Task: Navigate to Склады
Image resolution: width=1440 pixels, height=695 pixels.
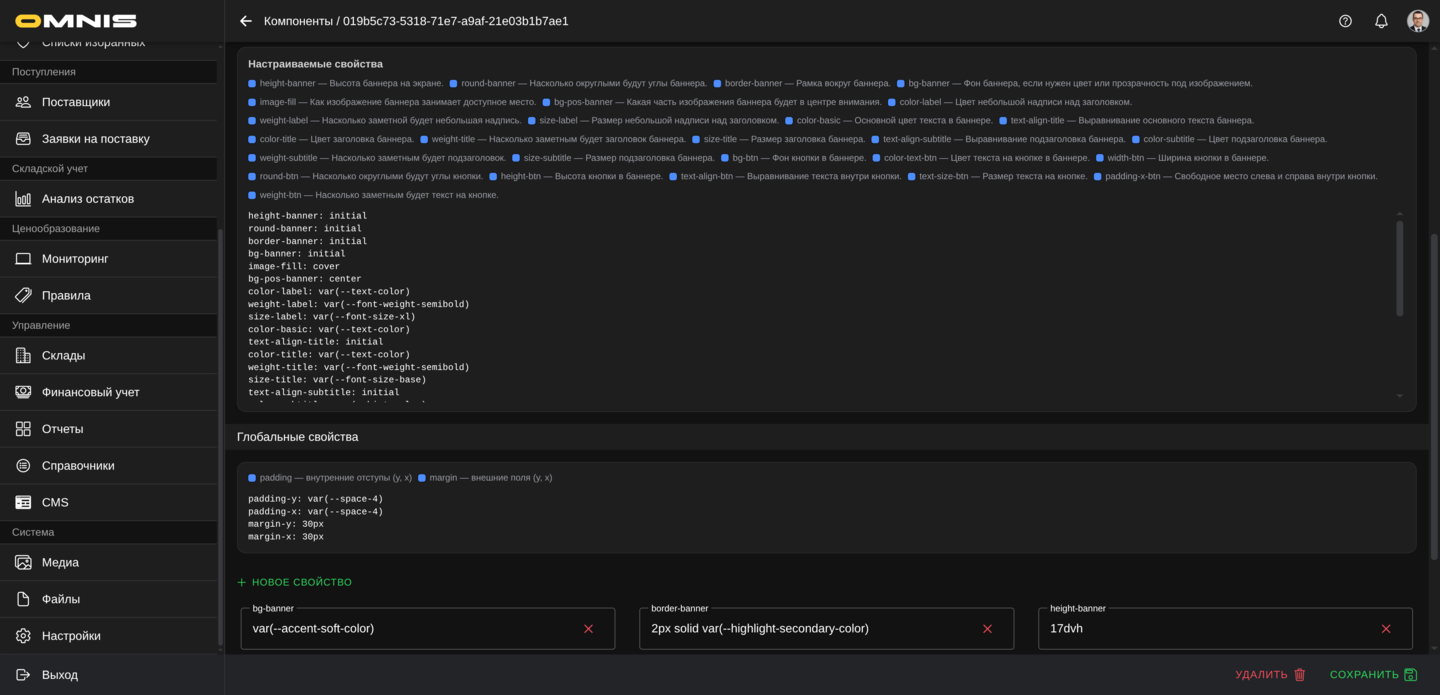Action: tap(63, 356)
